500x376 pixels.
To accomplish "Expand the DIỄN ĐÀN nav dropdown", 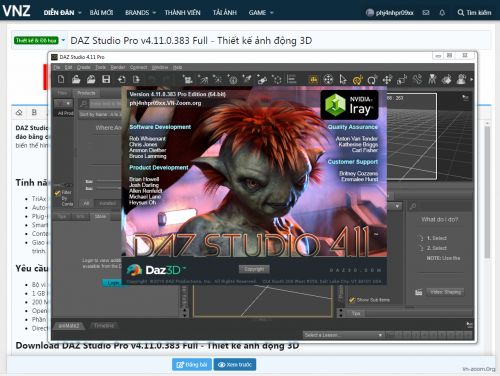I will click(80, 13).
